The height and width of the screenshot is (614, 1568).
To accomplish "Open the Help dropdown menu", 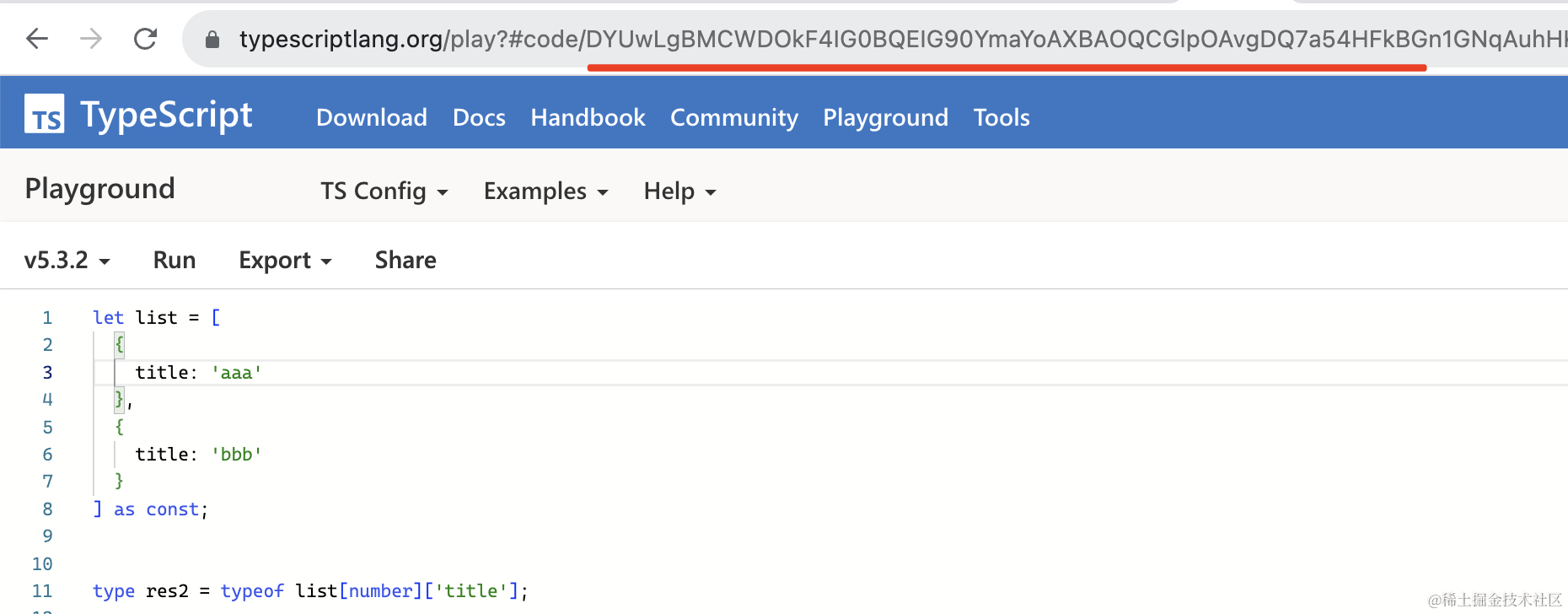I will coord(679,191).
